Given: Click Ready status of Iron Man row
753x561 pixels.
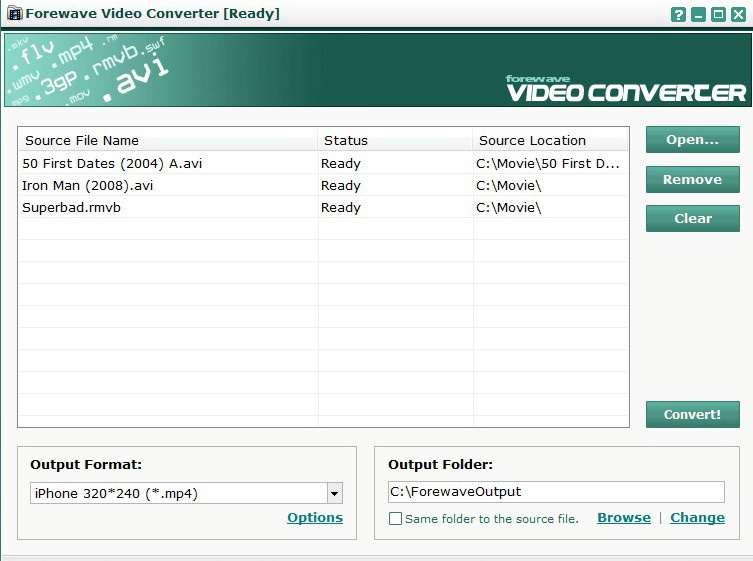Looking at the screenshot, I should pos(340,185).
